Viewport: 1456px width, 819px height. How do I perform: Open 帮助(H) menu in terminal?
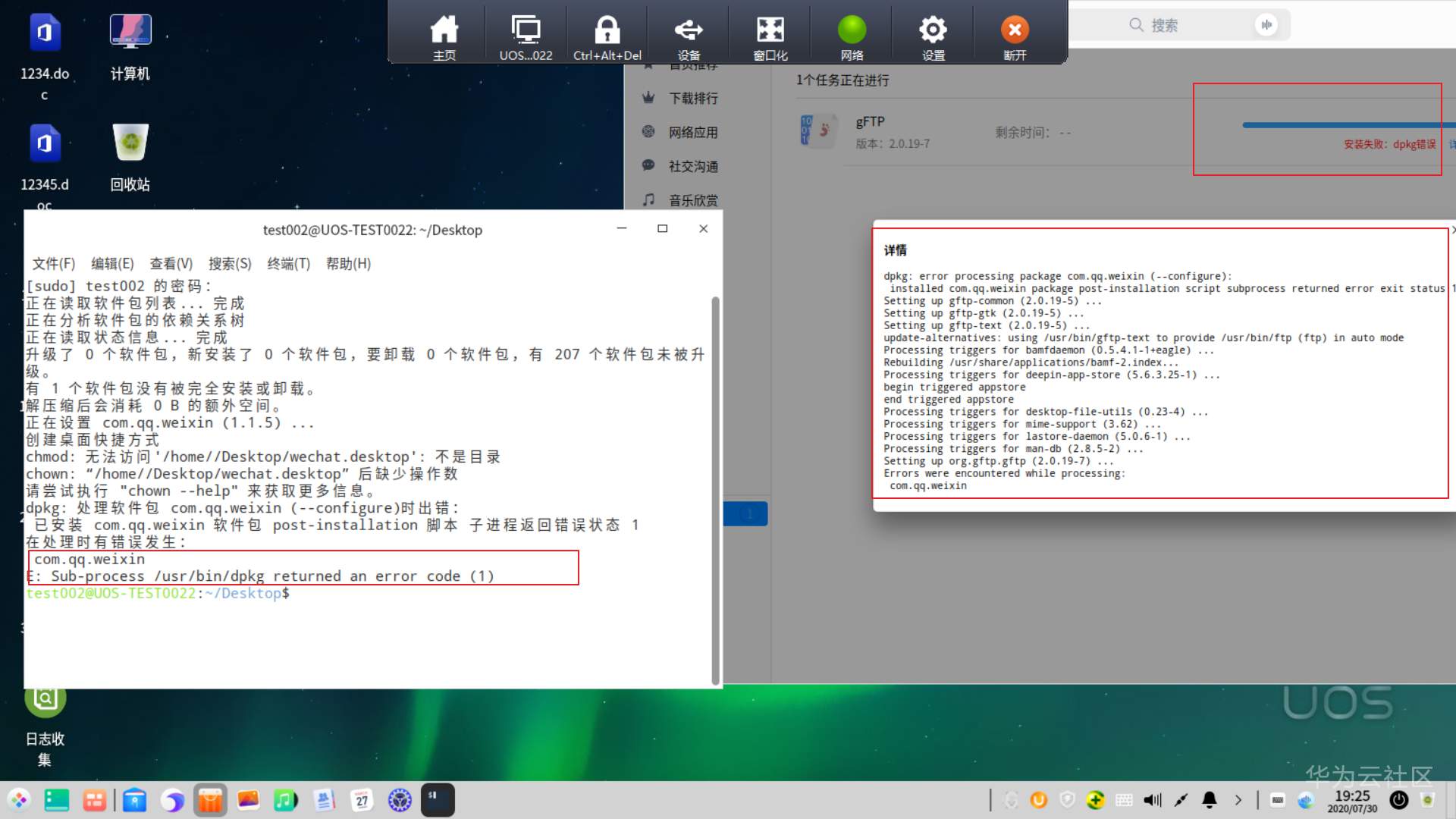348,264
